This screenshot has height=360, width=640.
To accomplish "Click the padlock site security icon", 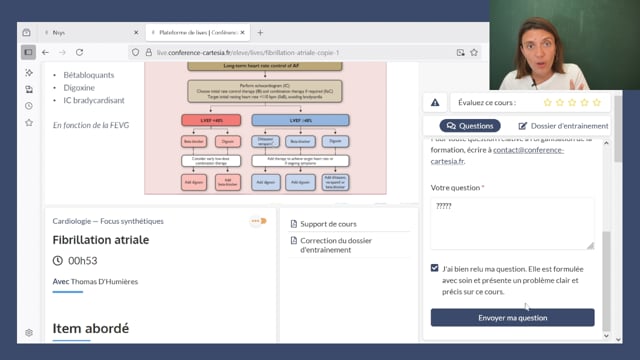I will coord(149,52).
